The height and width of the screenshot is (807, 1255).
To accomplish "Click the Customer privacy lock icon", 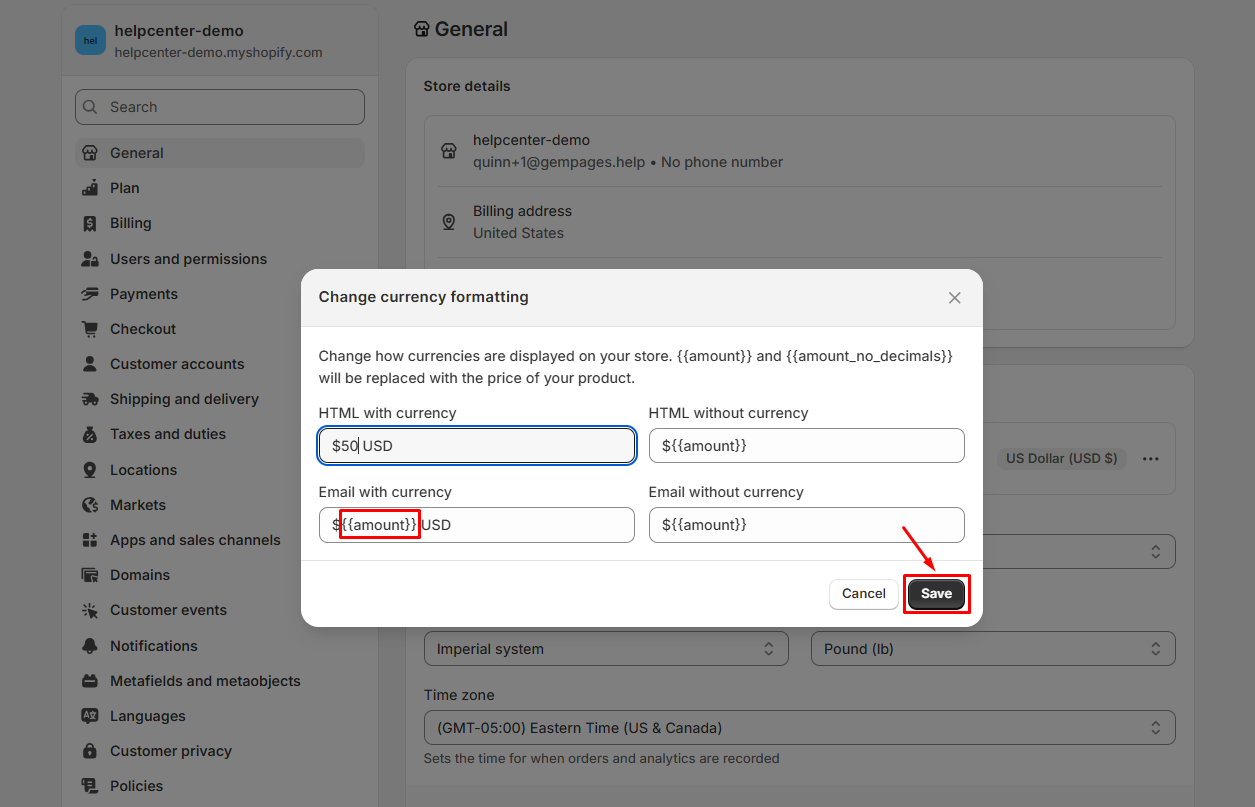I will 90,751.
